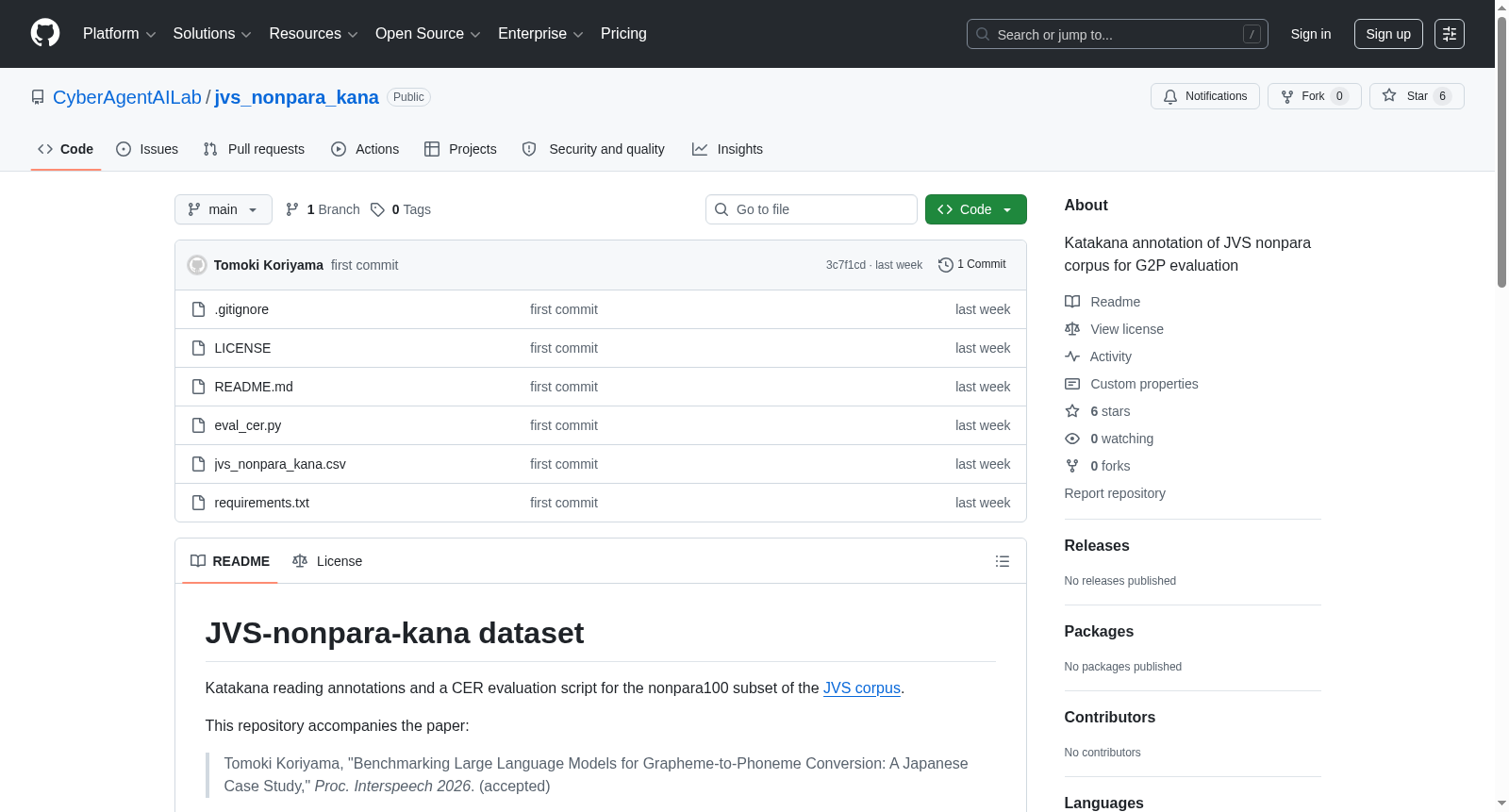Switch to Security and quality tab
This screenshot has width=1509, height=812.
pos(593,149)
